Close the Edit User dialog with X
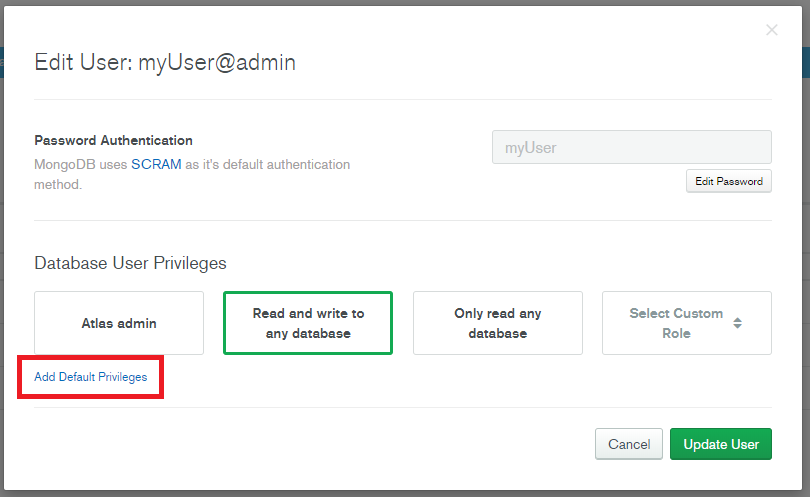The height and width of the screenshot is (497, 810). 771,30
